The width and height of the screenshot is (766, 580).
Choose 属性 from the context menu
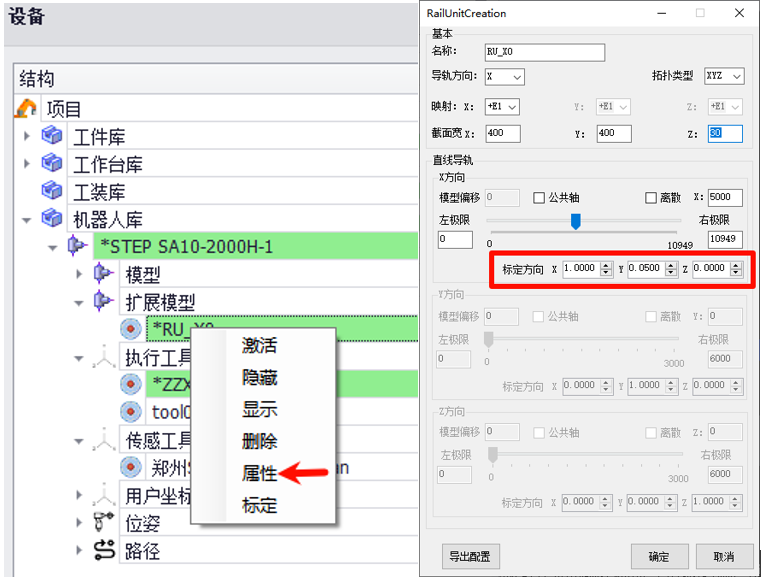259,473
